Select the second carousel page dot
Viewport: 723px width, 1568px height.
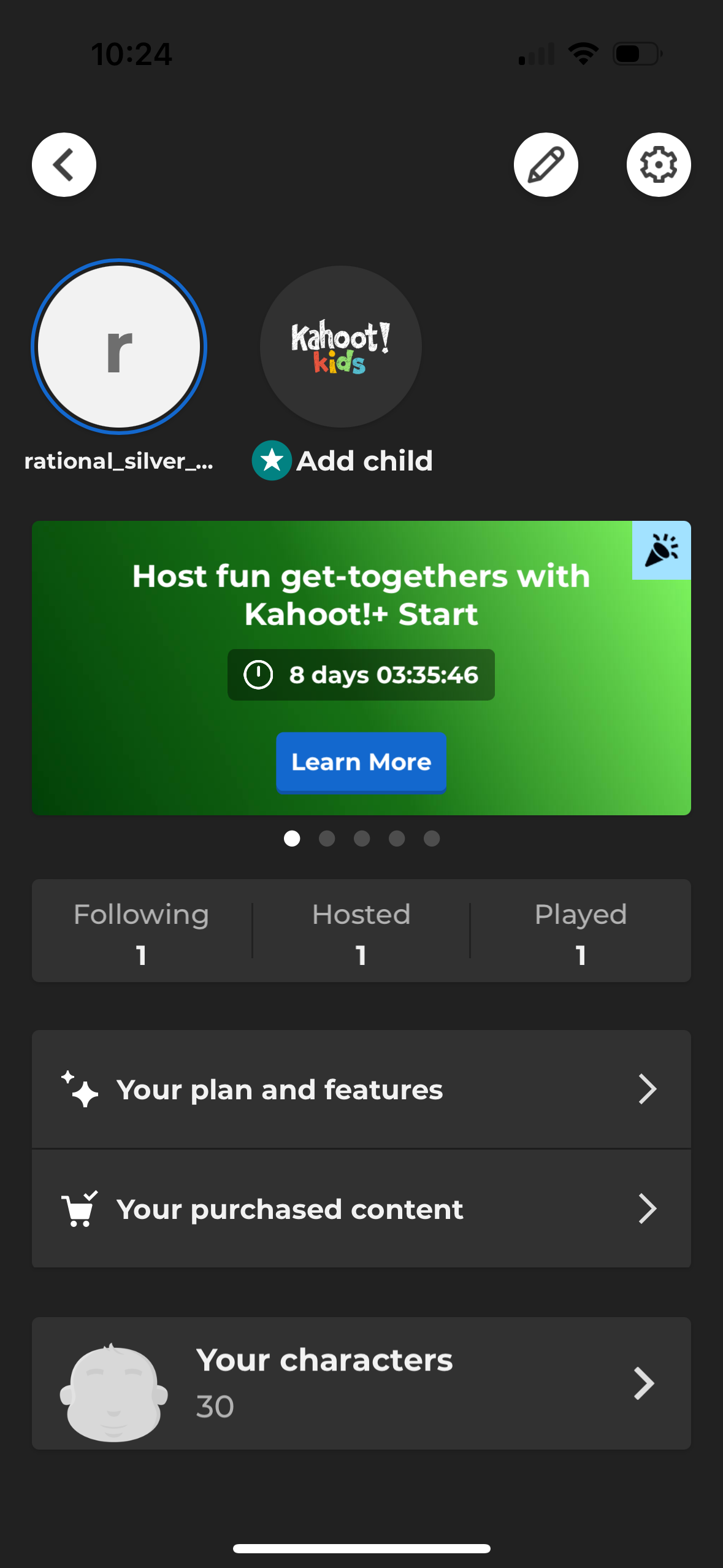(327, 839)
